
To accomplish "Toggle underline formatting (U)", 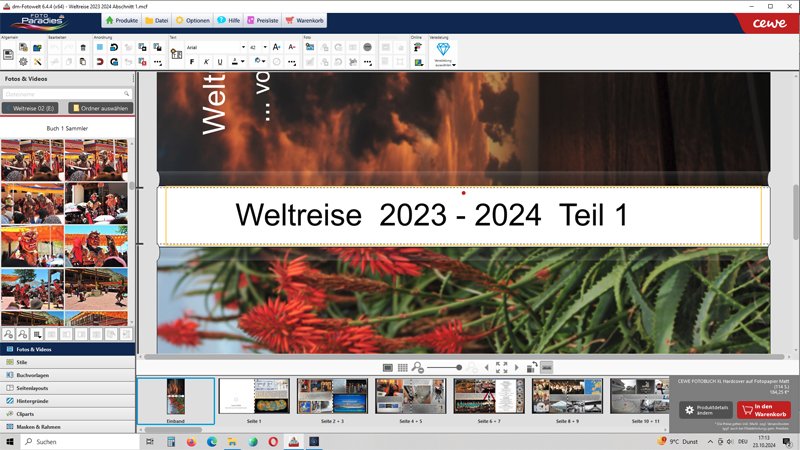I will (220, 62).
